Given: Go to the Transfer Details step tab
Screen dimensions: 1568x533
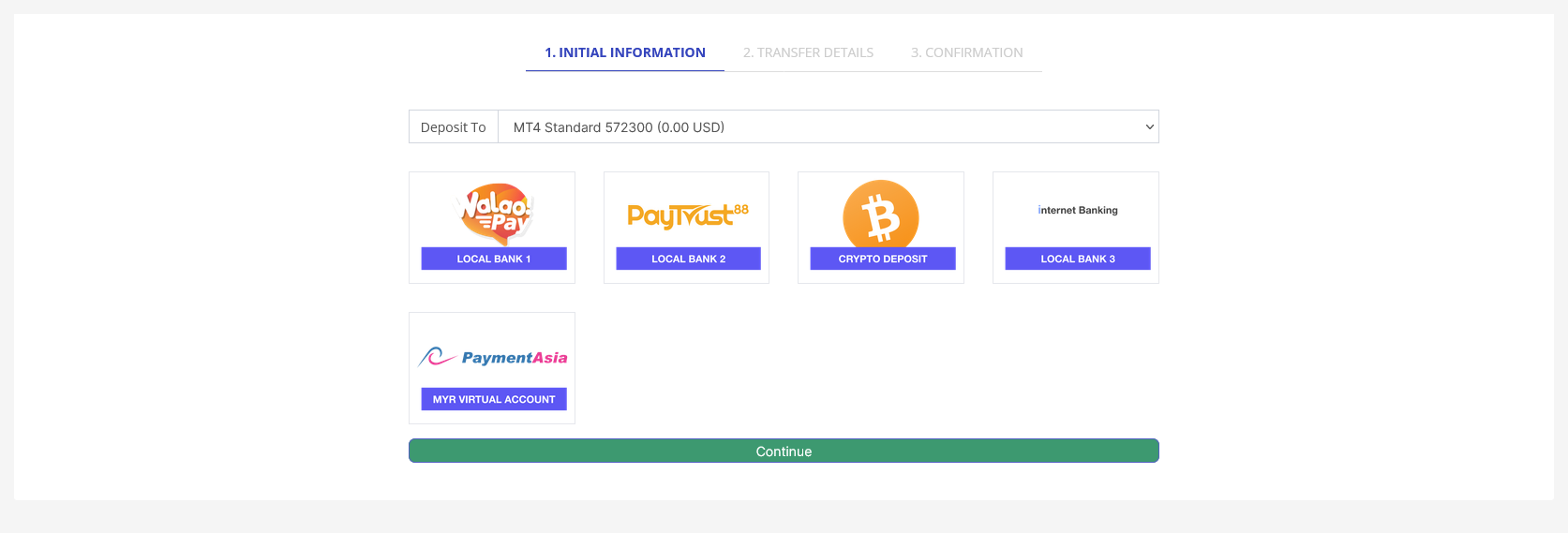Looking at the screenshot, I should click(808, 52).
